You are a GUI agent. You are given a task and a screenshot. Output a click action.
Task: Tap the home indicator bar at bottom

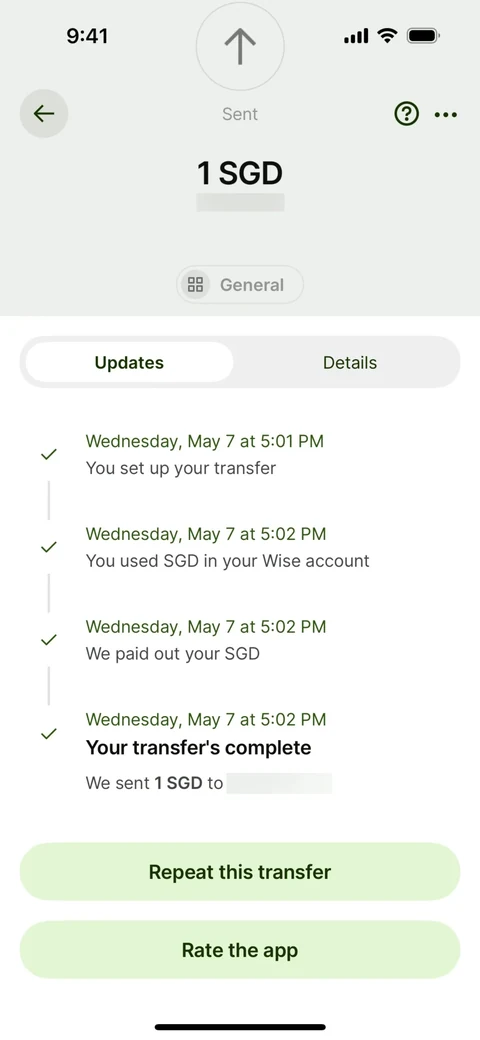point(240,1027)
